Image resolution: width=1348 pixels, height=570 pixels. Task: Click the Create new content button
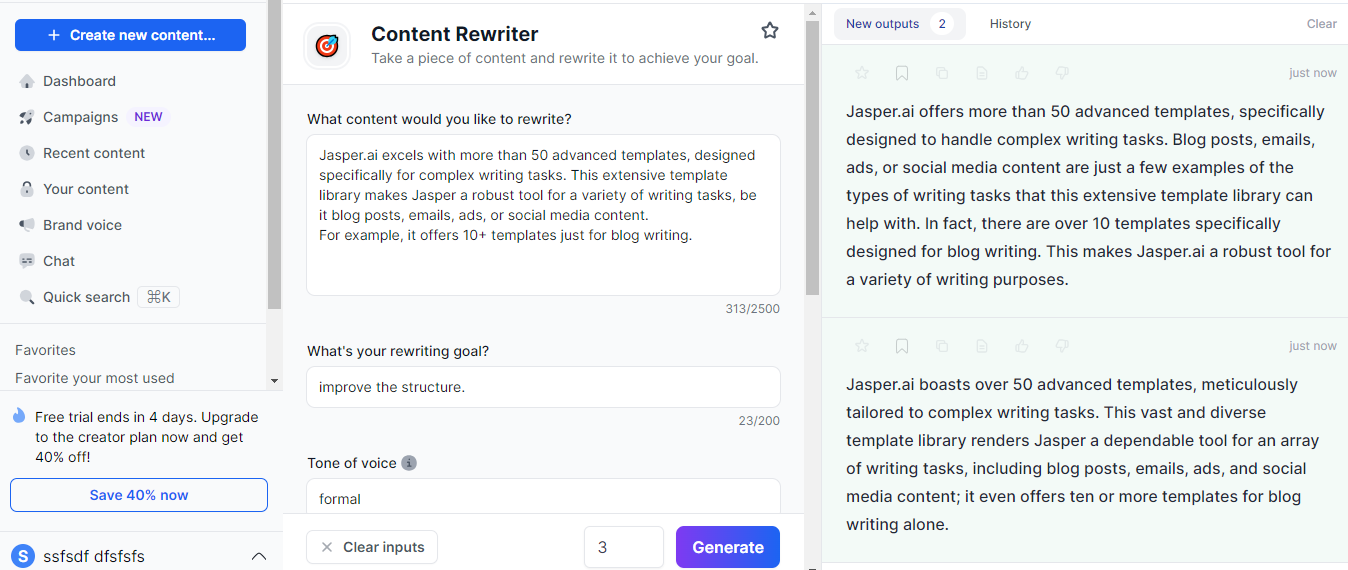click(x=130, y=35)
